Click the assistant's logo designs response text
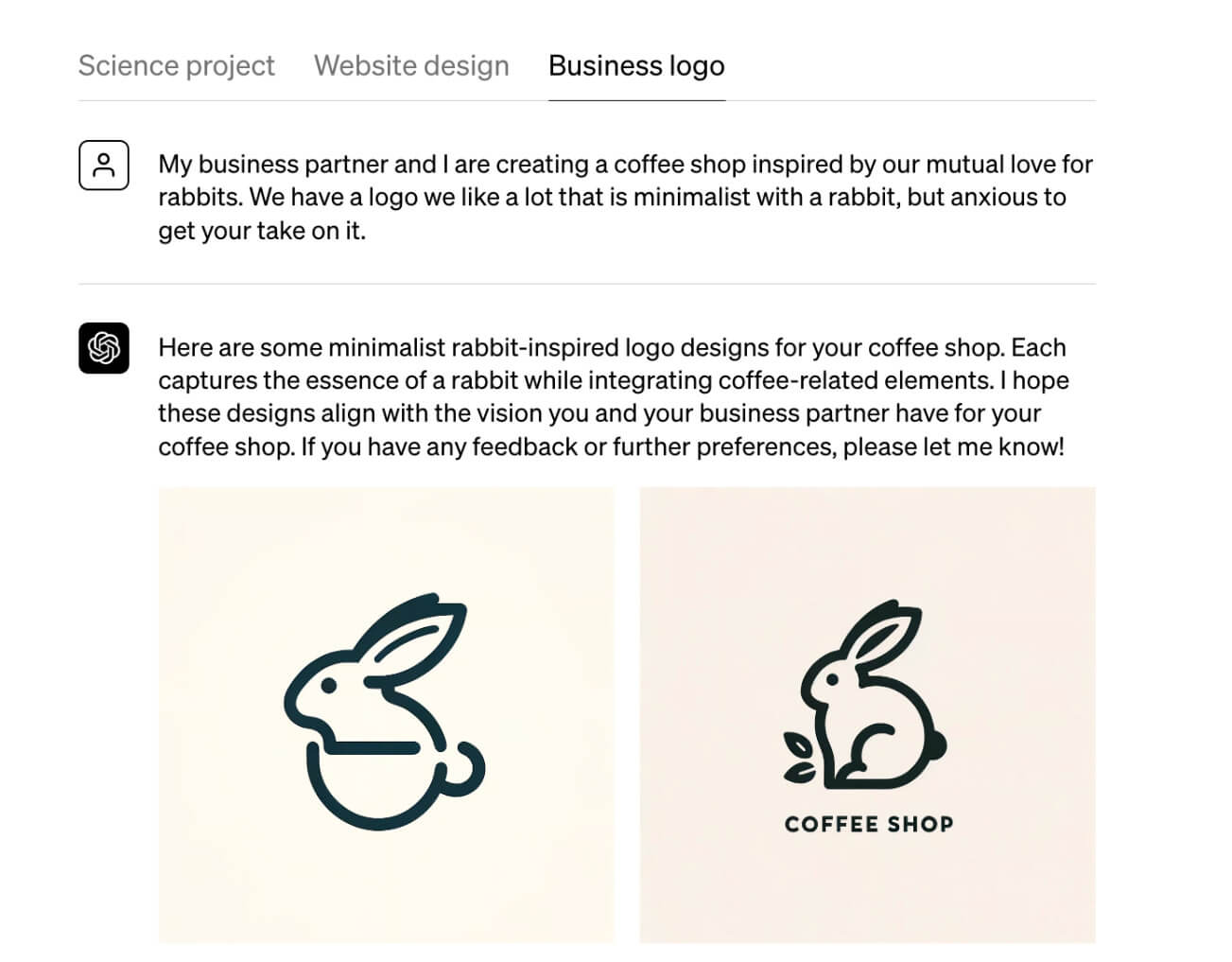 tap(613, 396)
